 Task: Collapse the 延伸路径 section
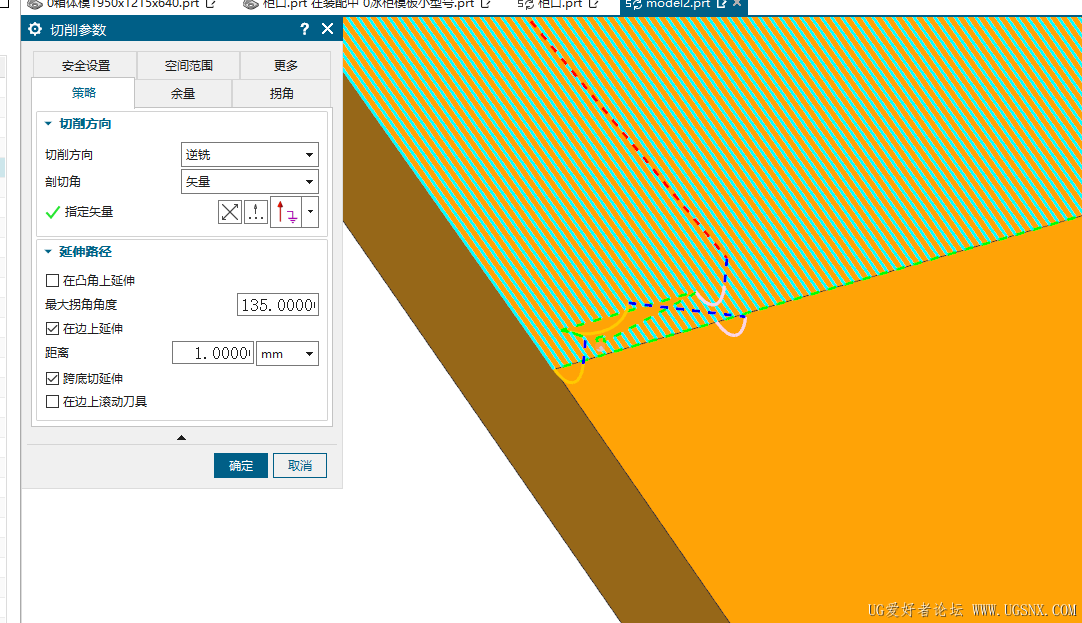48,252
